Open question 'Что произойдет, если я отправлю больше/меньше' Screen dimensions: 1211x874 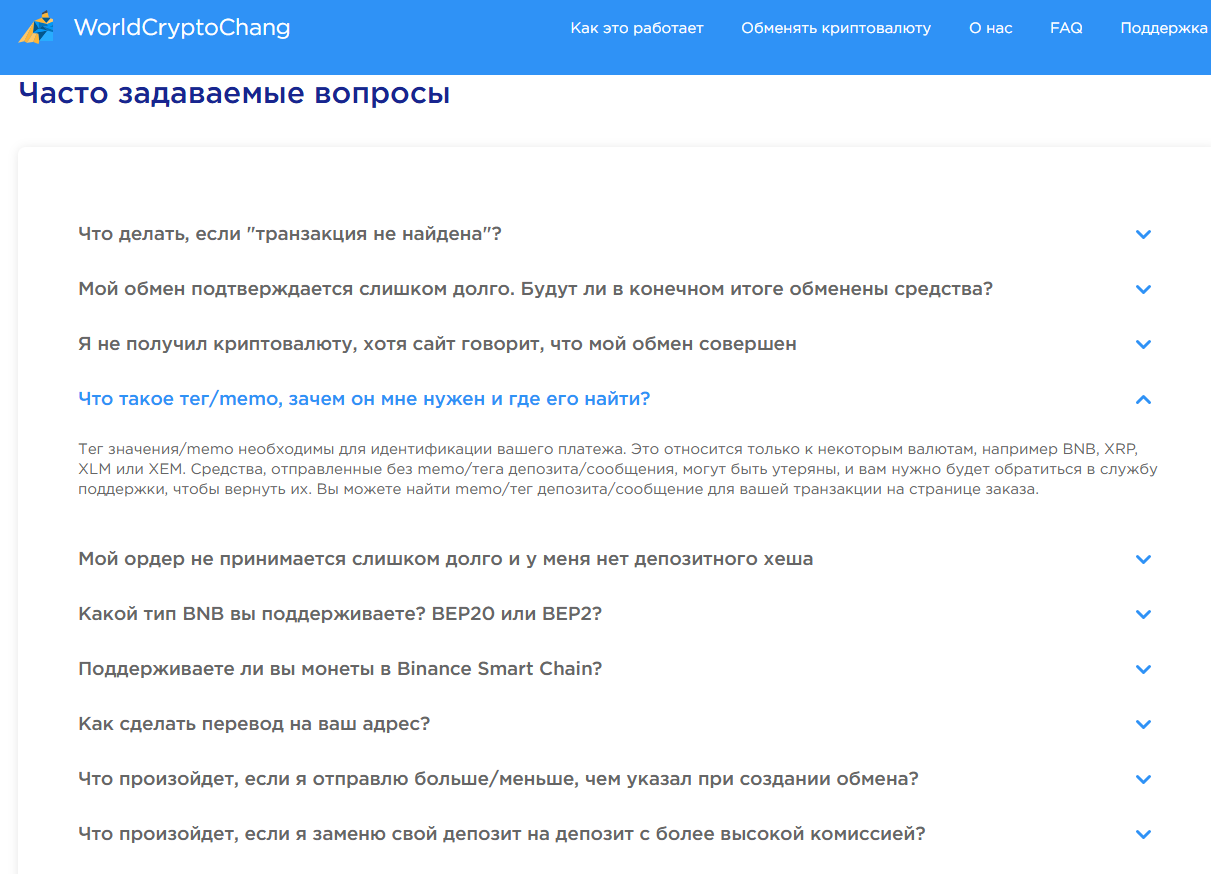[x=498, y=779]
